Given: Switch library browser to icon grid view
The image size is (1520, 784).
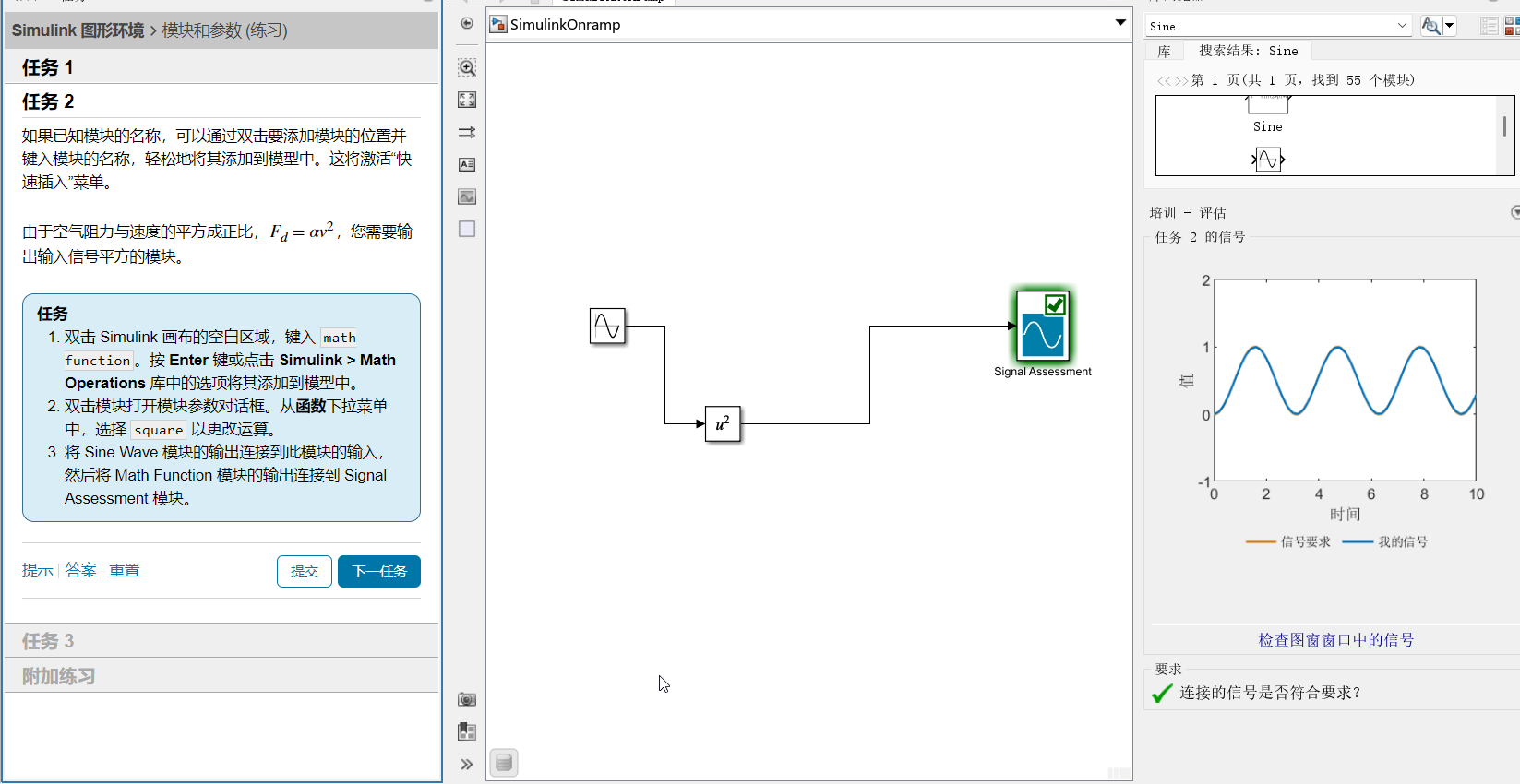Looking at the screenshot, I should click(x=1512, y=26).
